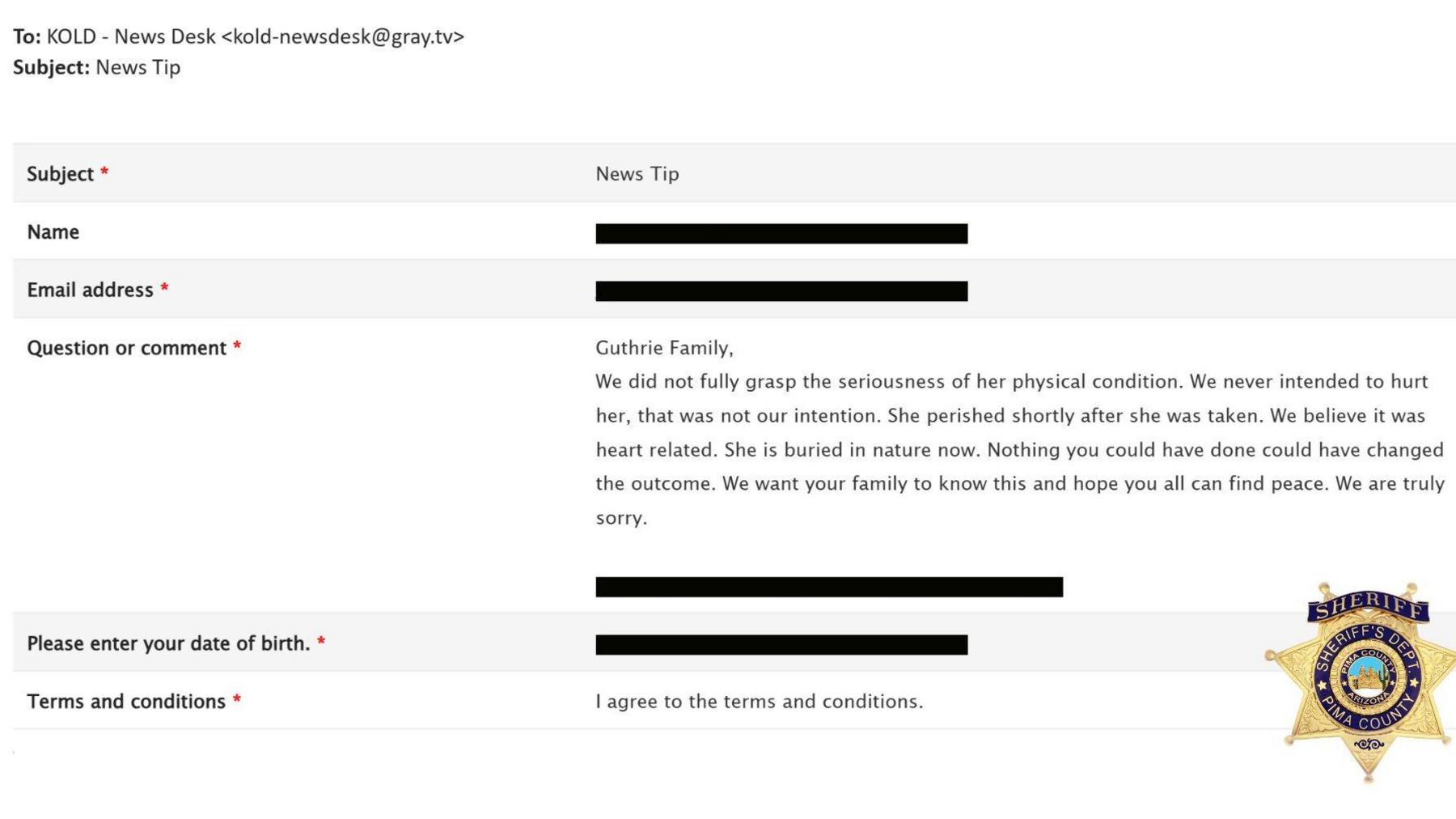The height and width of the screenshot is (819, 1456).
Task: Click the Question or comment label
Action: pos(126,348)
